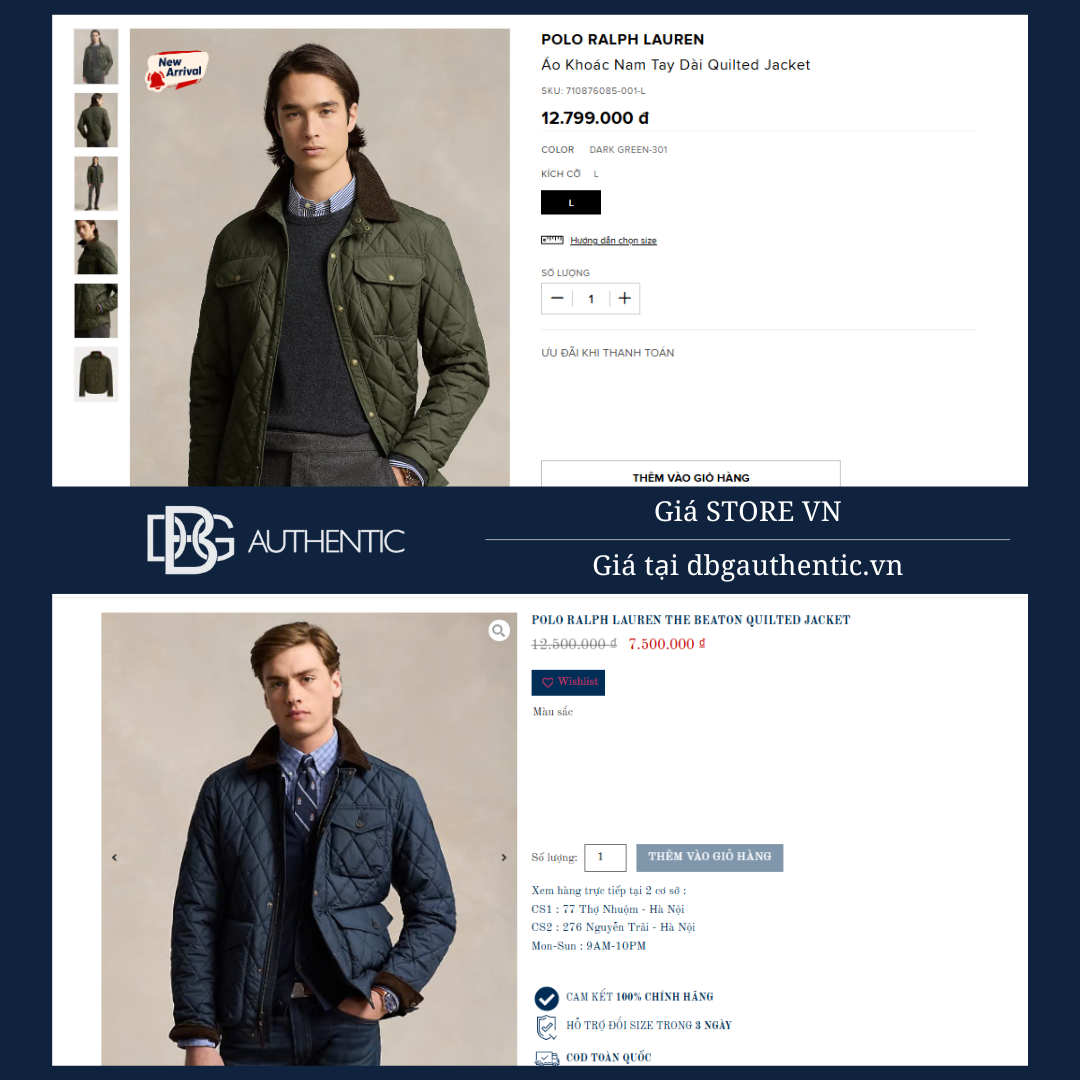Image resolution: width=1080 pixels, height=1080 pixels.
Task: Click the checkmark icon beside Cam Kết 100% Chính Hãng
Action: 546,998
